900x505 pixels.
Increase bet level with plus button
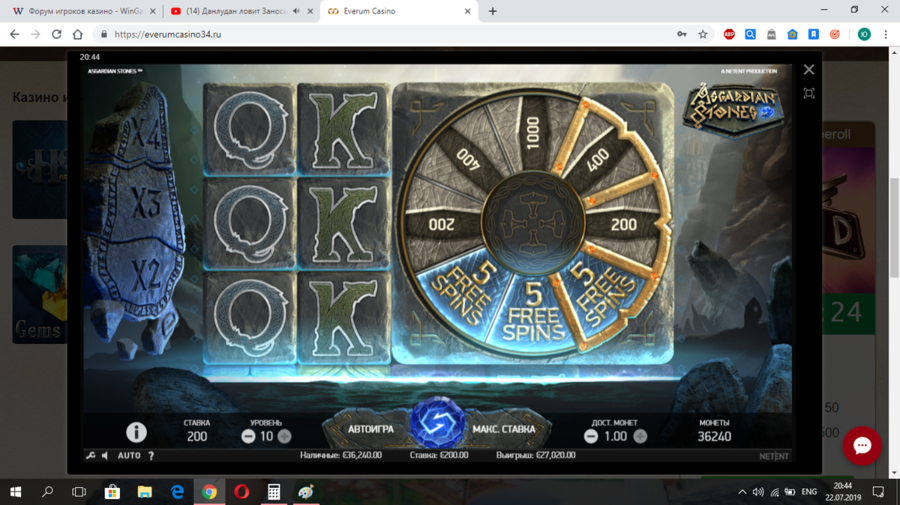[285, 436]
